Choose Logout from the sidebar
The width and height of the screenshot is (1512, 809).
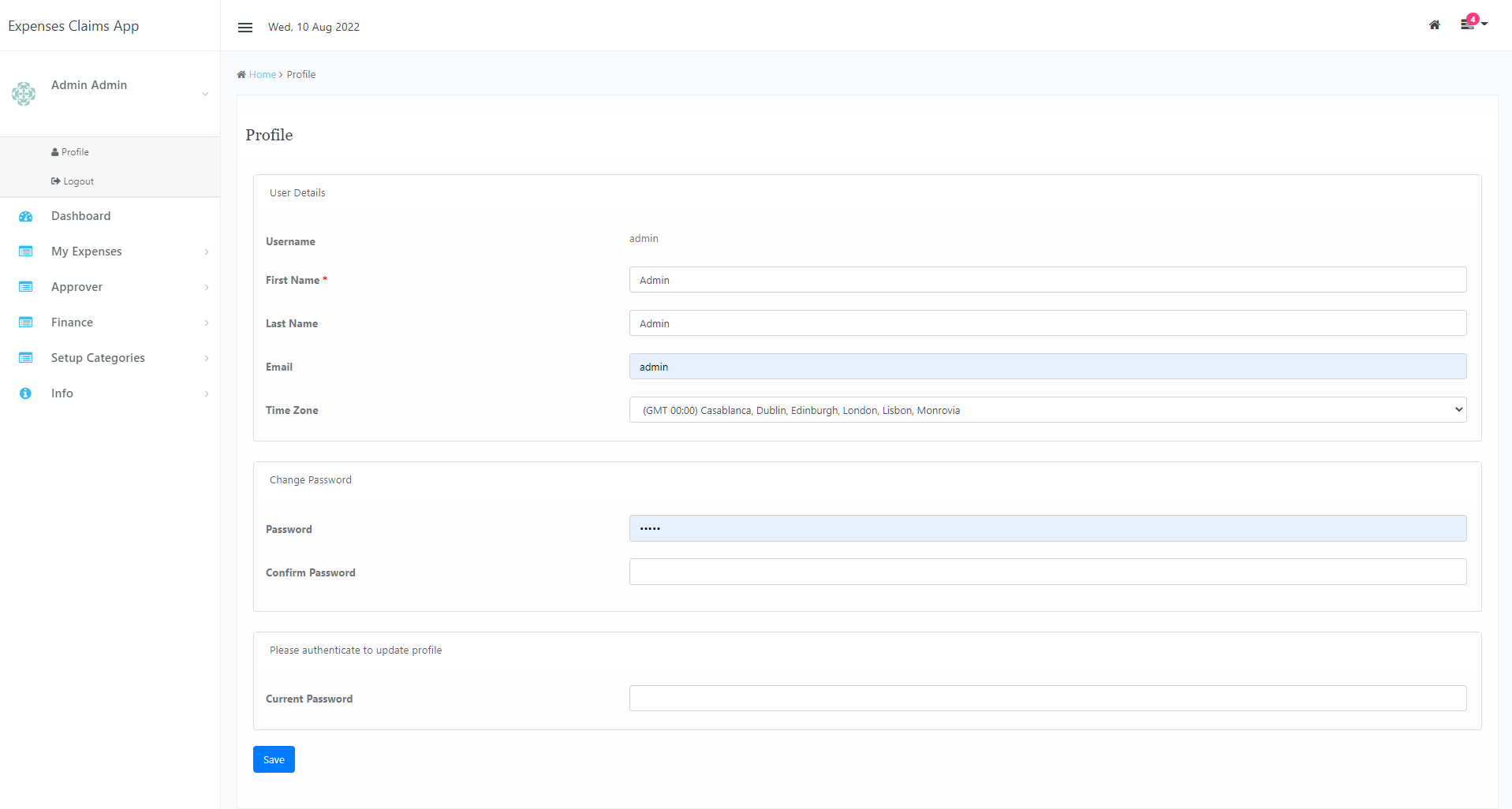[73, 181]
